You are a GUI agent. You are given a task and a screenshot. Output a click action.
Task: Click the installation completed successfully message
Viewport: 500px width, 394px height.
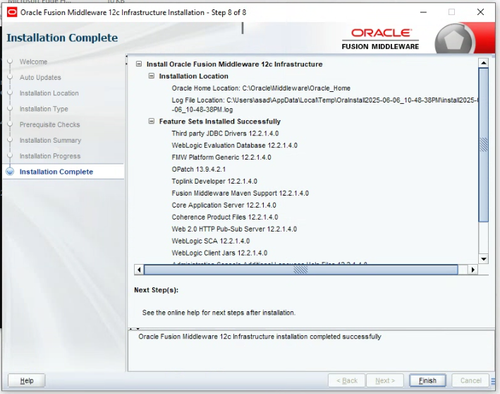point(260,337)
